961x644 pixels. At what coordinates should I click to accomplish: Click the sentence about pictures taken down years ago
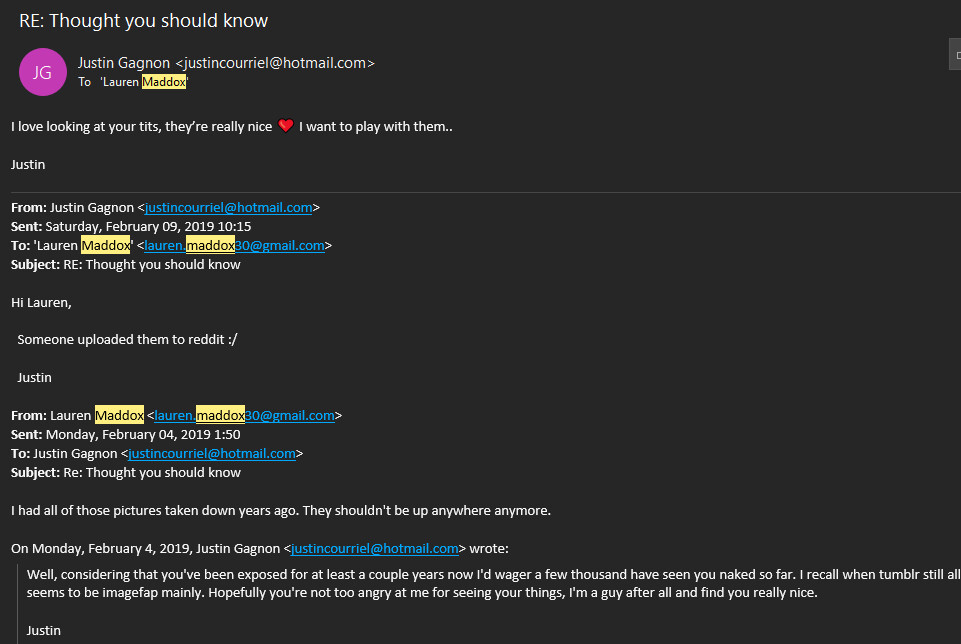coord(280,511)
